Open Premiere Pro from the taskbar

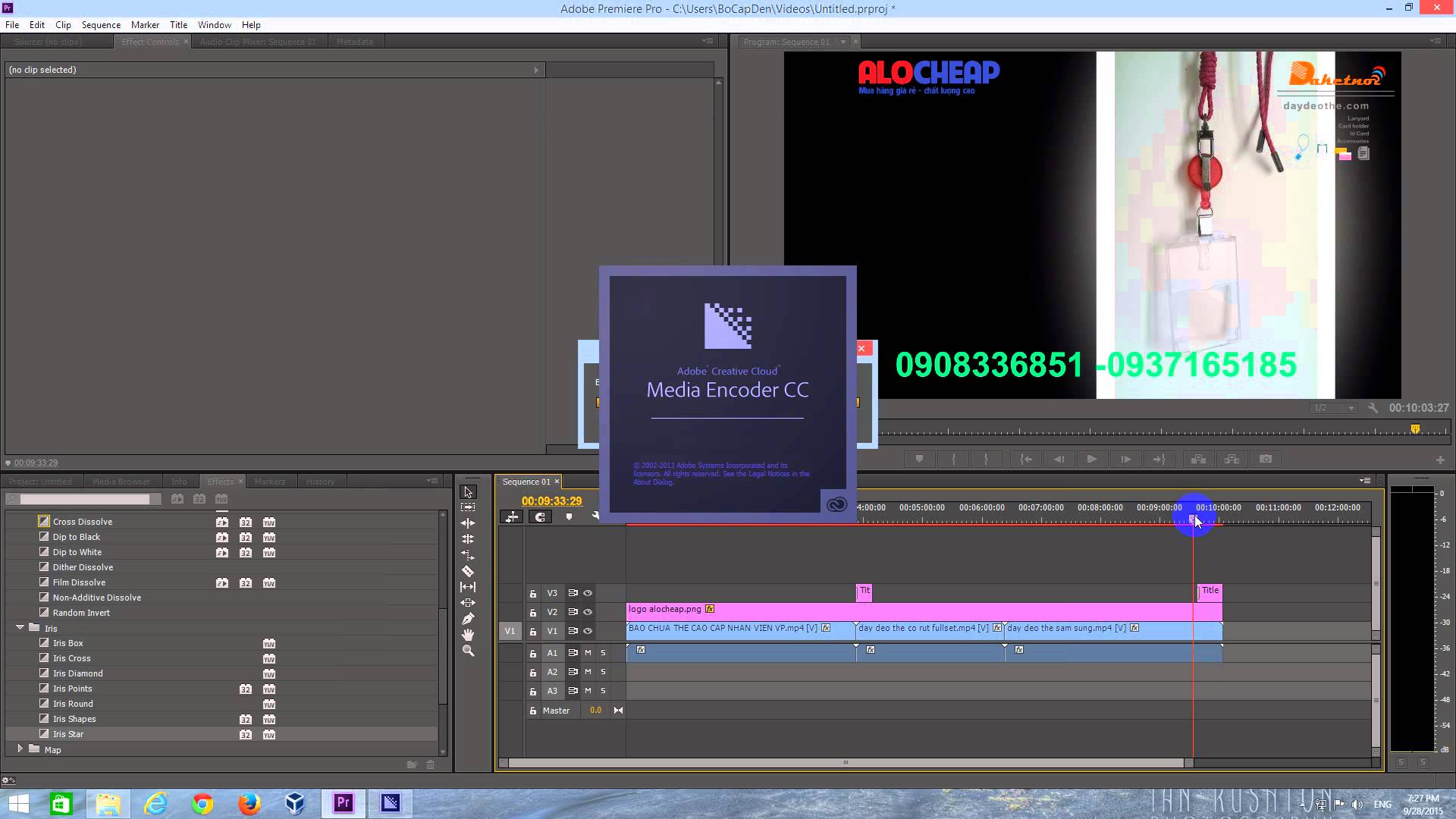tap(343, 802)
